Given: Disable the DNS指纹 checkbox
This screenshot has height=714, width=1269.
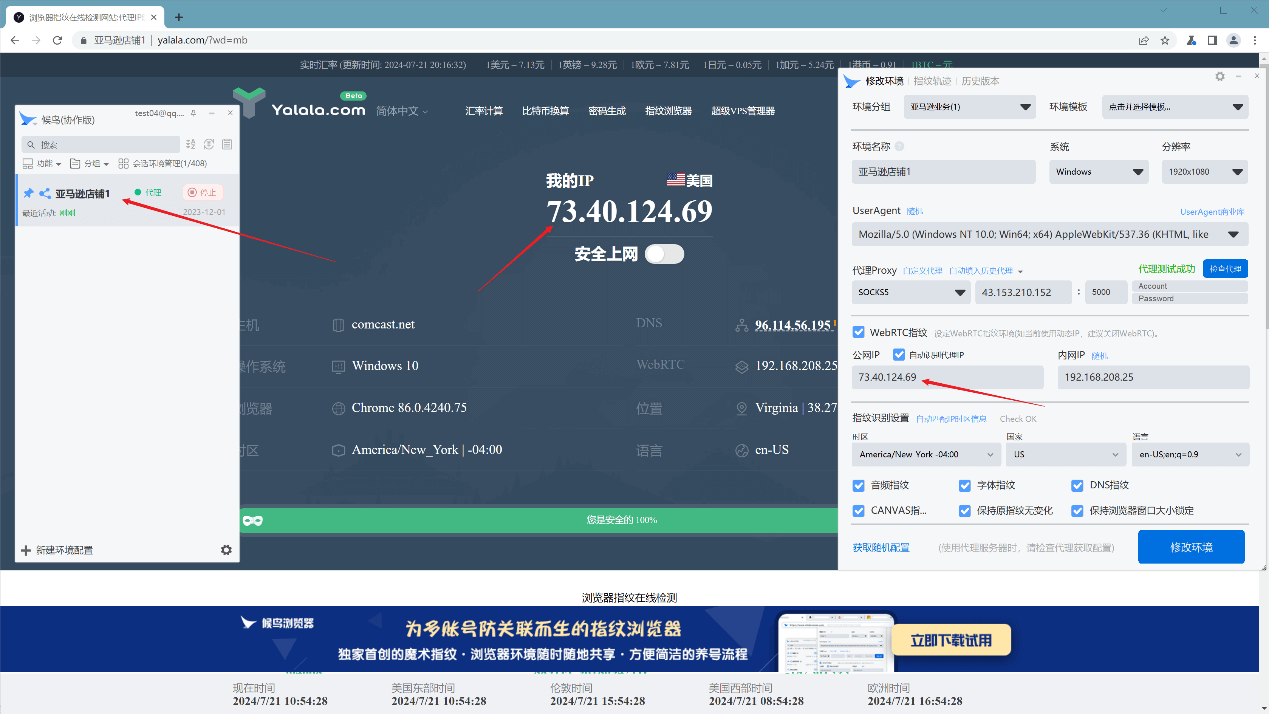Looking at the screenshot, I should click(1079, 485).
